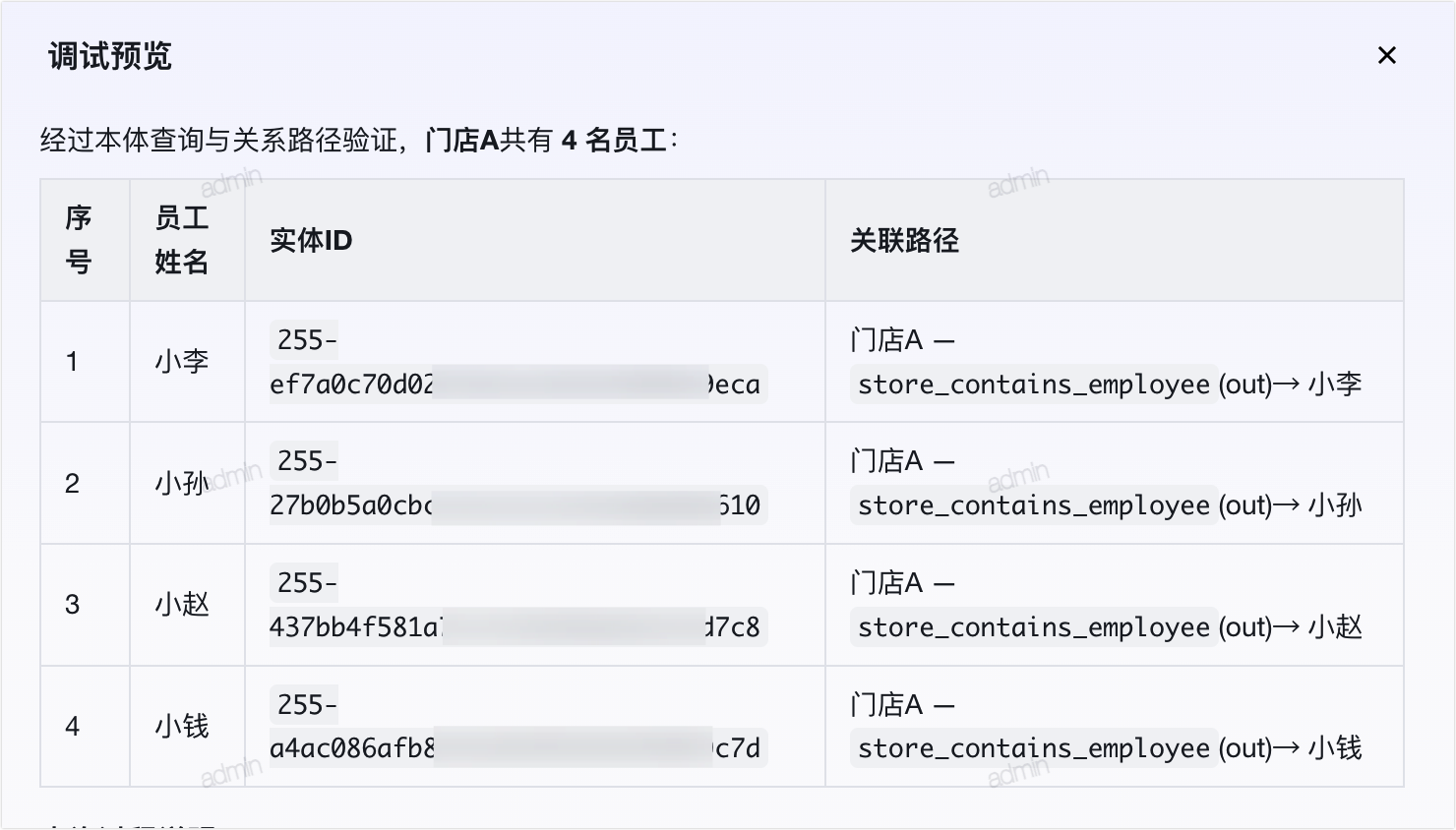Click entity ID starting with a4ac086afb8

pyautogui.click(x=517, y=727)
